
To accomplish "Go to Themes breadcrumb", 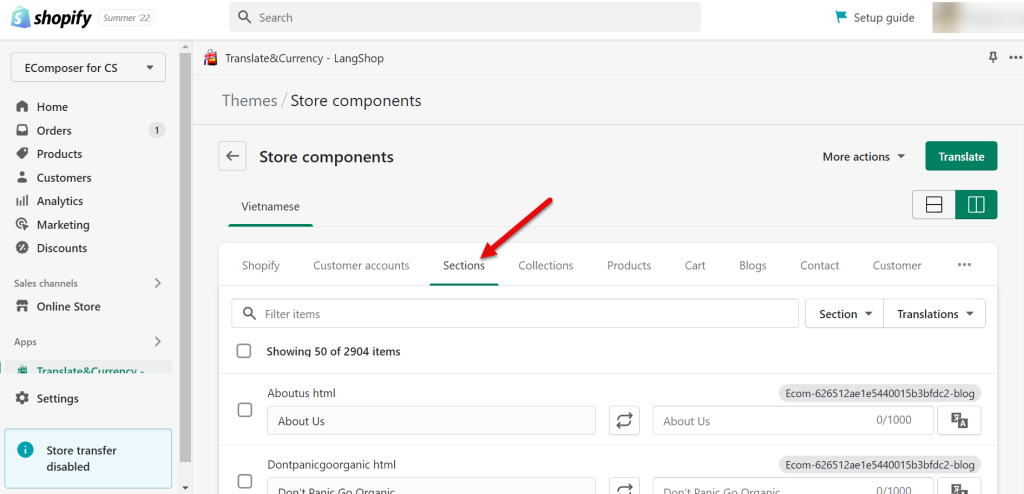I will (249, 101).
